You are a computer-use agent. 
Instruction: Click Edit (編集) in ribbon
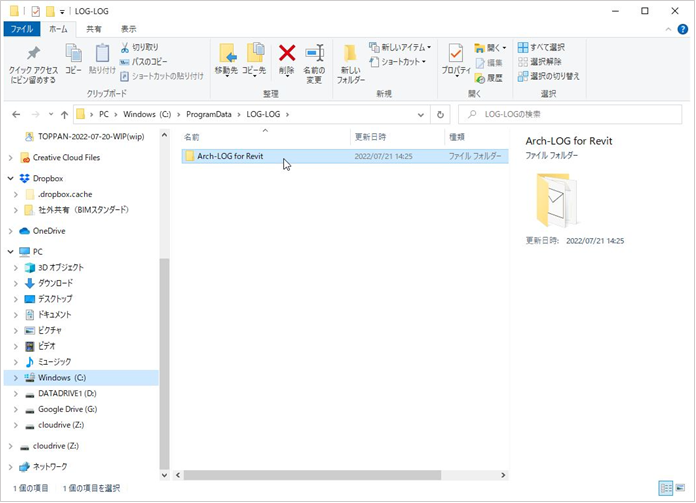(x=489, y=63)
